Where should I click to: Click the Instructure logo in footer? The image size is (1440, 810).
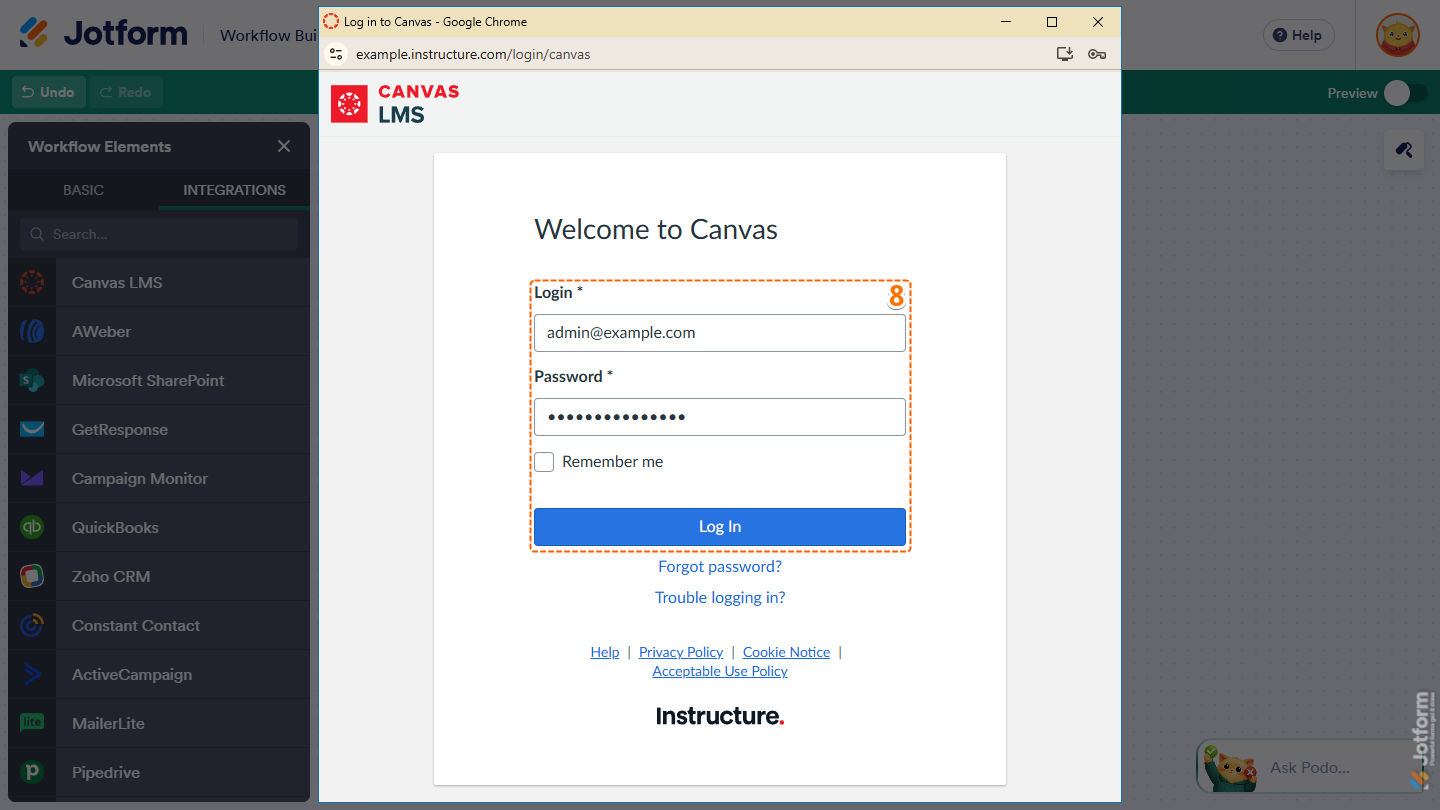click(x=720, y=716)
